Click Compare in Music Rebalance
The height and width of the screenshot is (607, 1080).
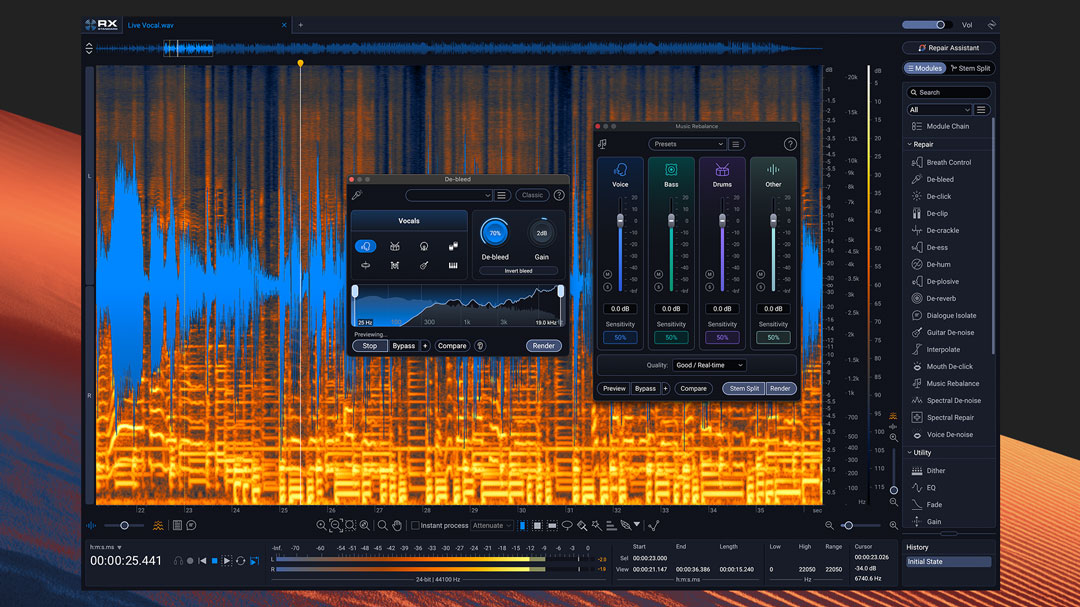(x=693, y=388)
